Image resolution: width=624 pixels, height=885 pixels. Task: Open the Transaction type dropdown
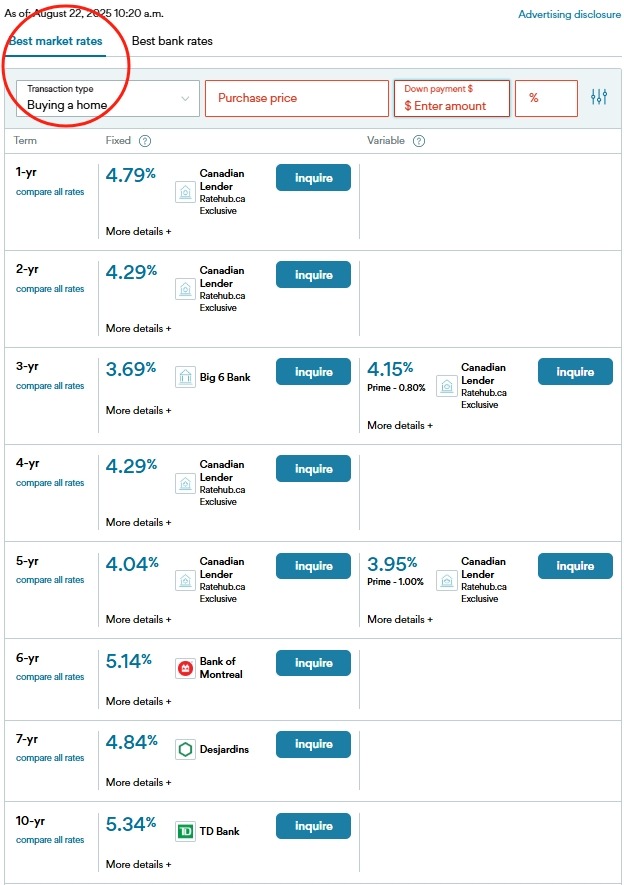coord(108,98)
